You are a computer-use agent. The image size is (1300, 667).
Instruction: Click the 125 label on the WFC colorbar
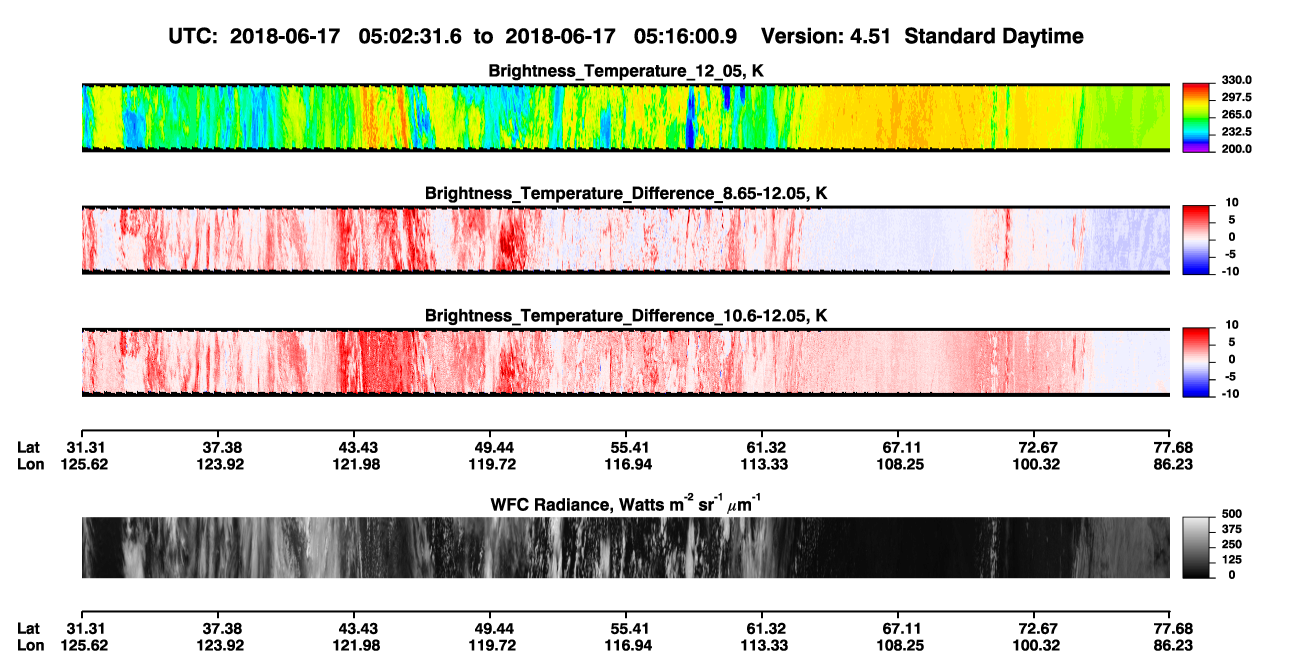pyautogui.click(x=1234, y=560)
